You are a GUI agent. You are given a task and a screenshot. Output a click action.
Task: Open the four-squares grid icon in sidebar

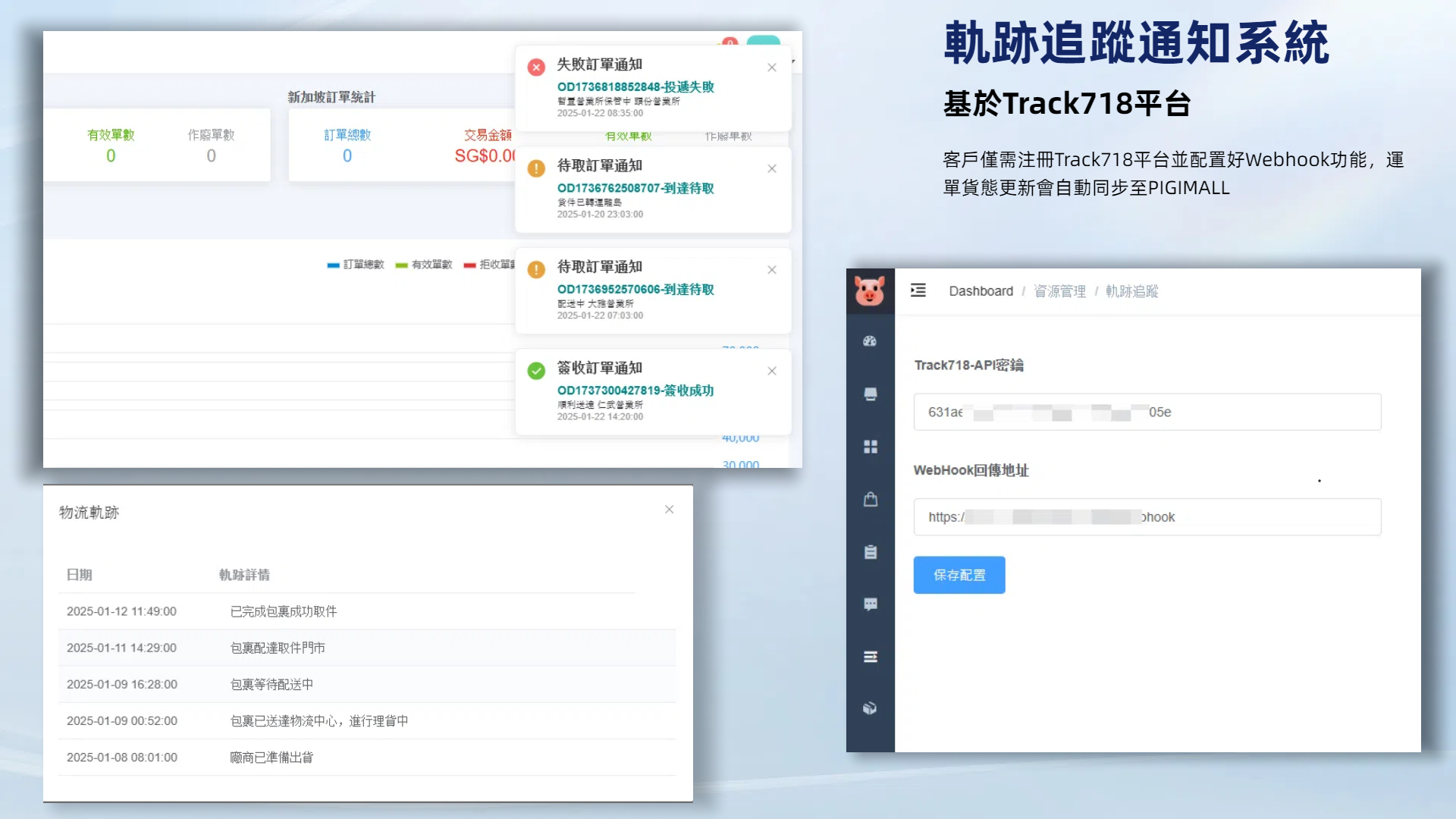point(870,447)
